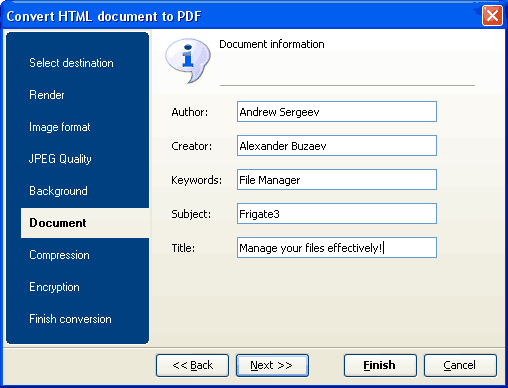
Task: Go to Finish conversion step
Action: [70, 319]
